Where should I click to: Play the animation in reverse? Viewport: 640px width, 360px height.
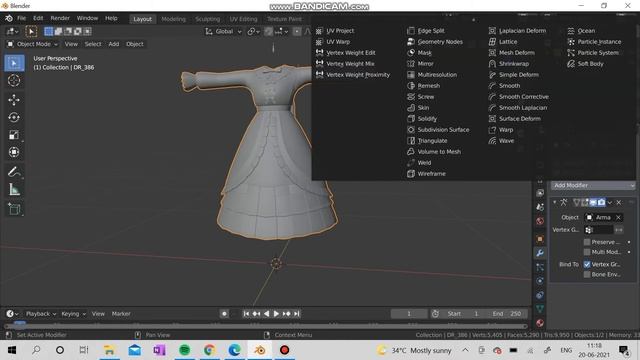[266, 313]
